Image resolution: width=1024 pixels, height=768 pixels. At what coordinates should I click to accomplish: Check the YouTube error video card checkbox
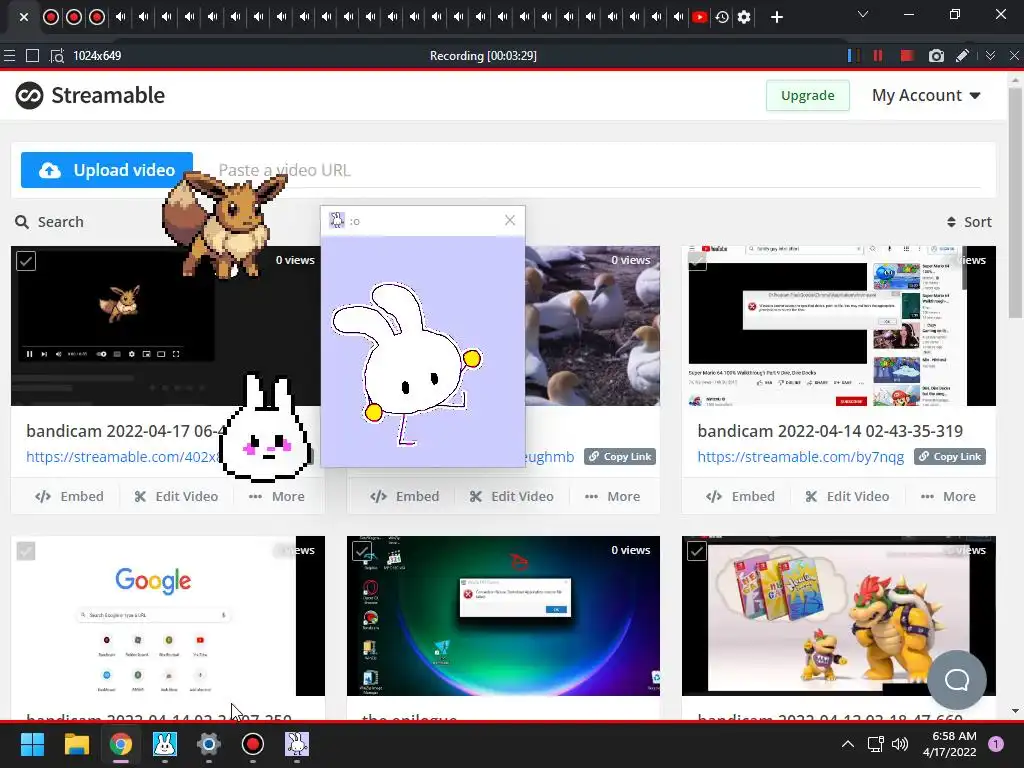pos(697,261)
